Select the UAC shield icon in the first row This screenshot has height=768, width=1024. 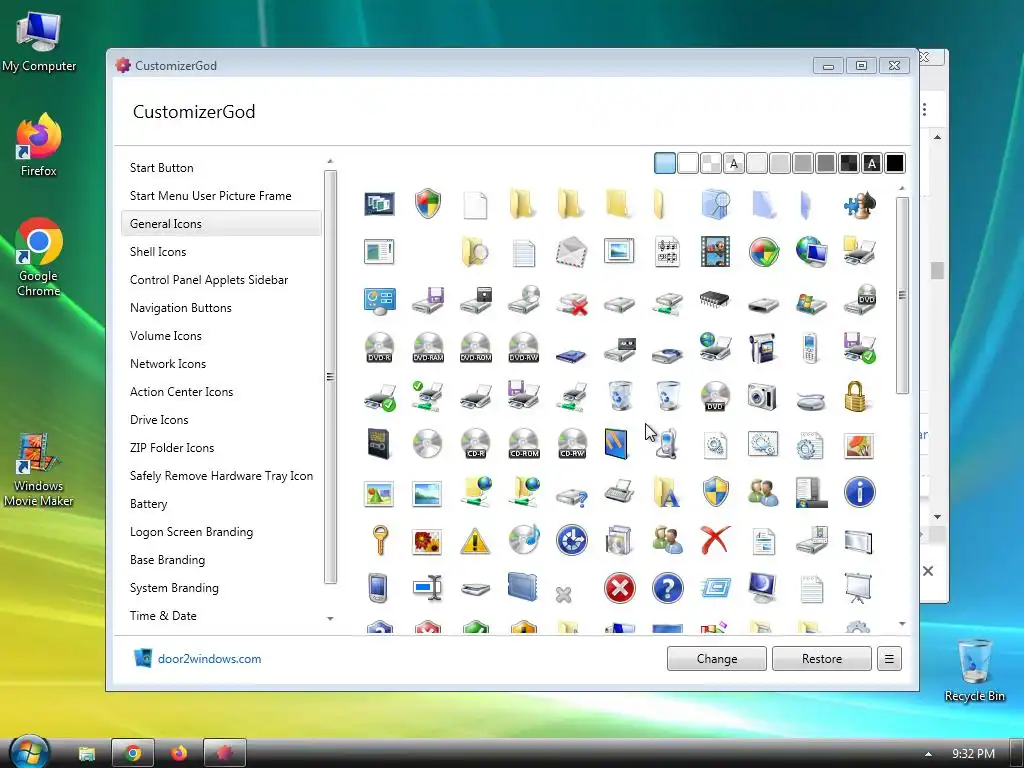[x=428, y=204]
